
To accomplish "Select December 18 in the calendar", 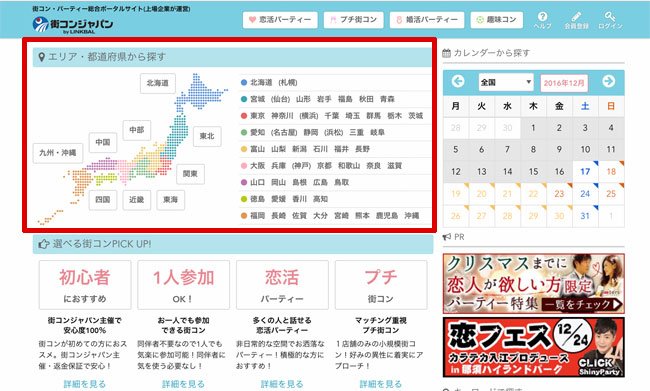I will point(611,171).
